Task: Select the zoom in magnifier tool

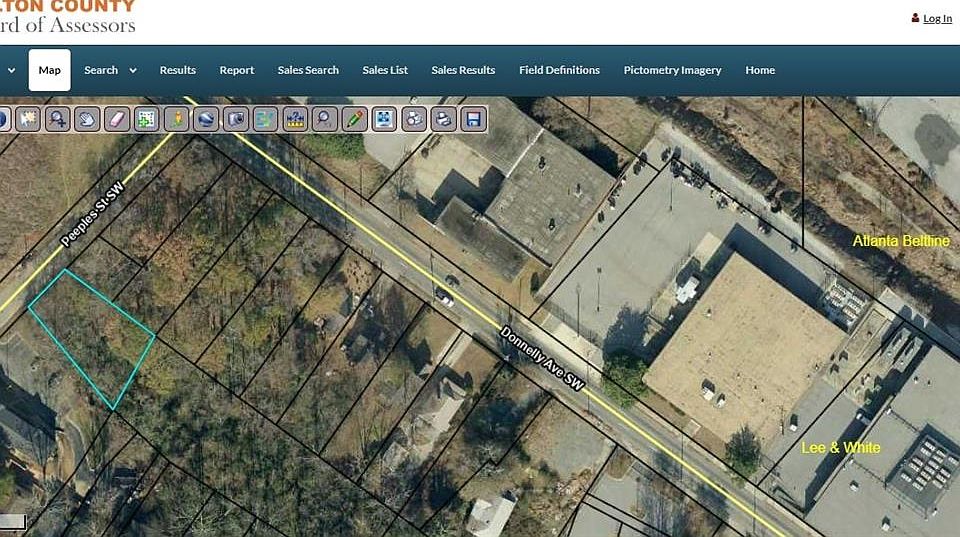Action: (58, 119)
